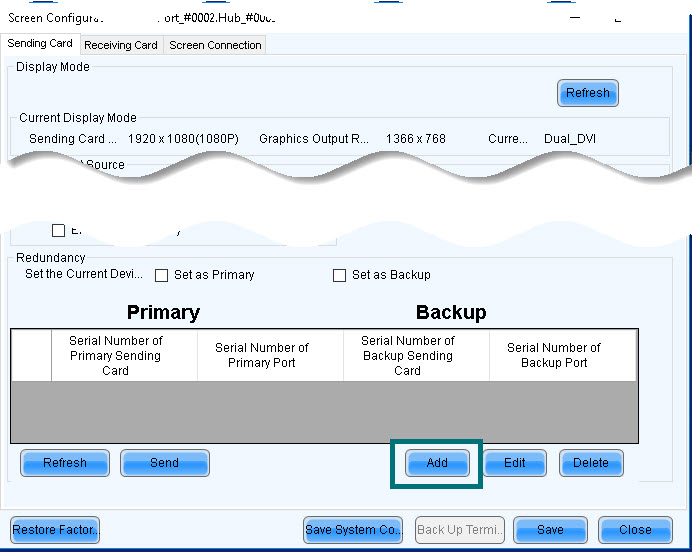Click Refresh below the redundancy table

(x=65, y=463)
